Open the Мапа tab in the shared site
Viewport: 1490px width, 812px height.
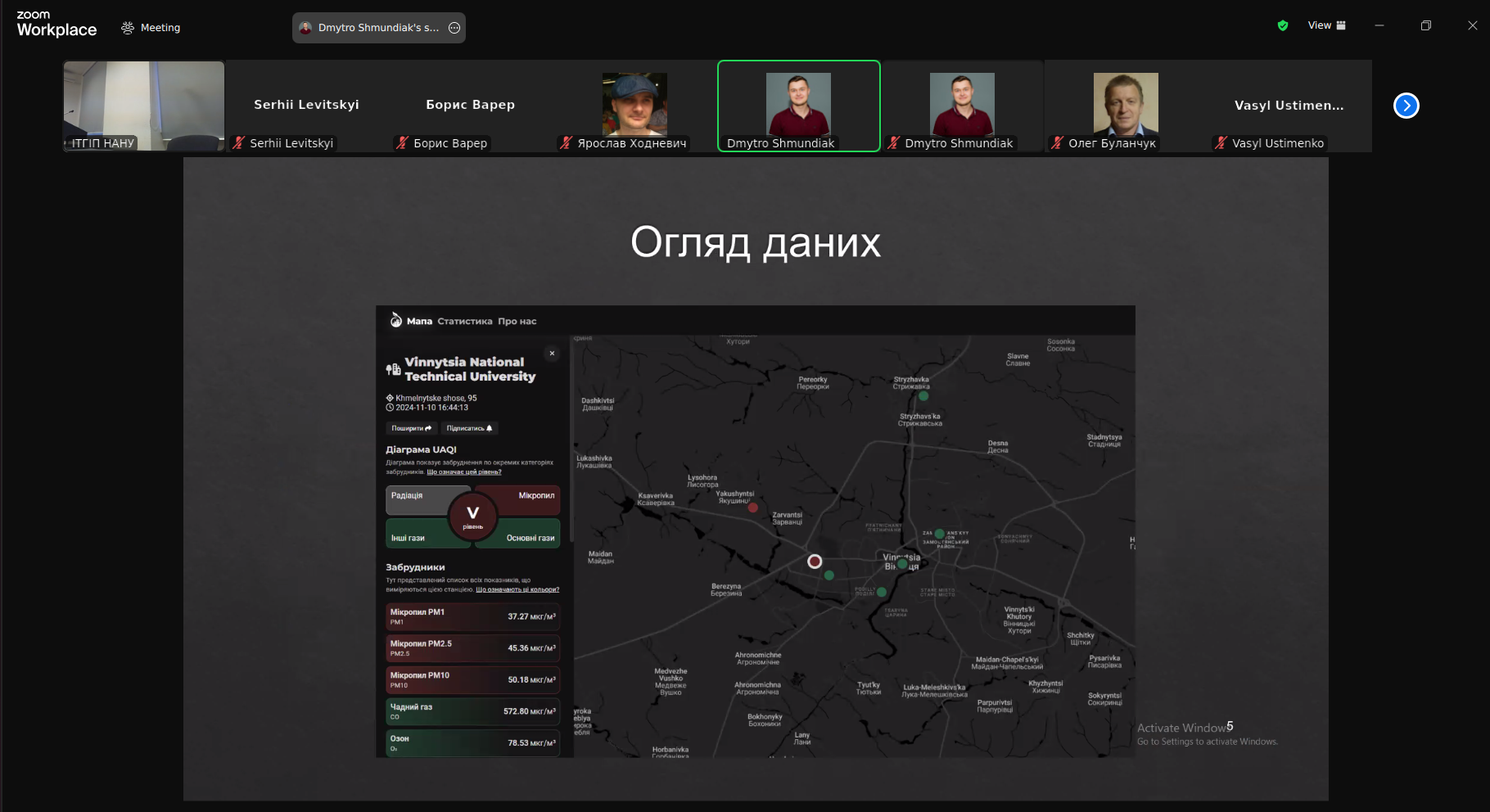(x=419, y=321)
